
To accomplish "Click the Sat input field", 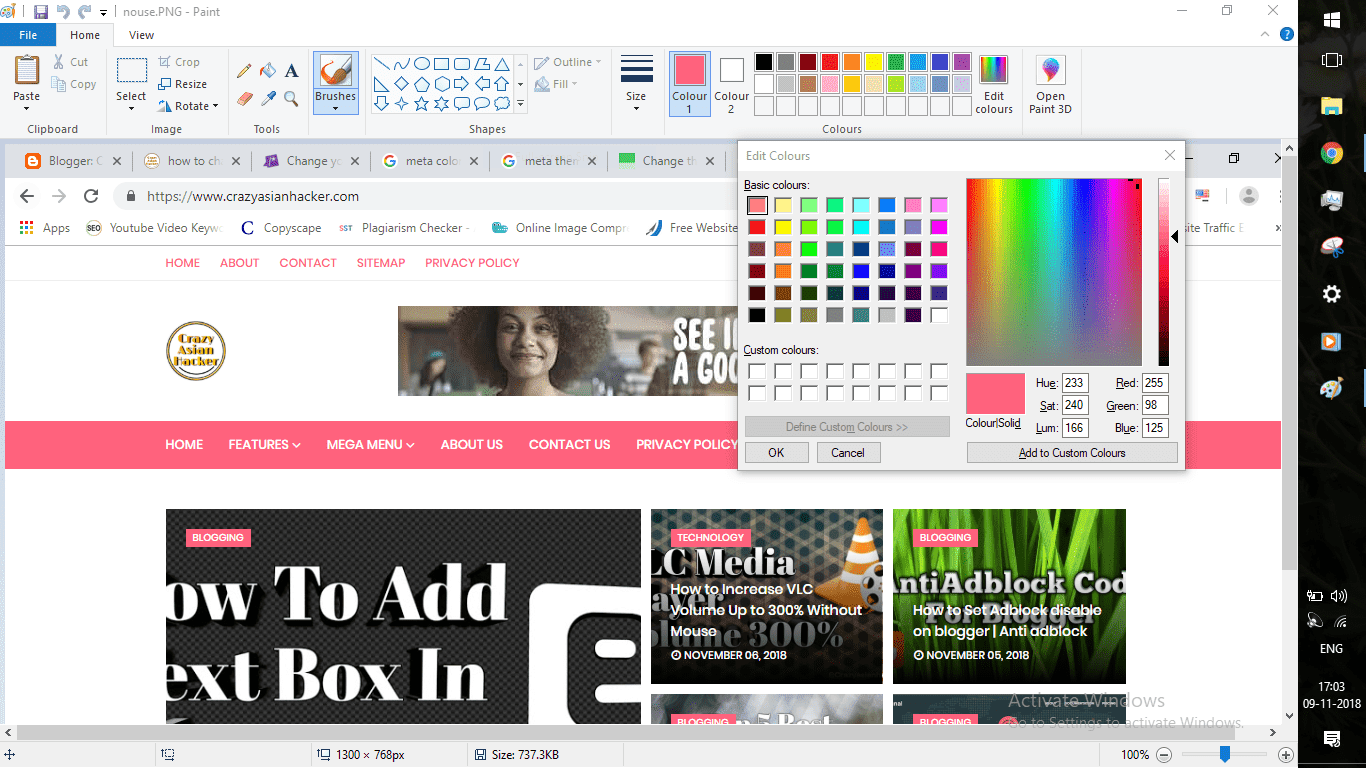I will (1075, 405).
